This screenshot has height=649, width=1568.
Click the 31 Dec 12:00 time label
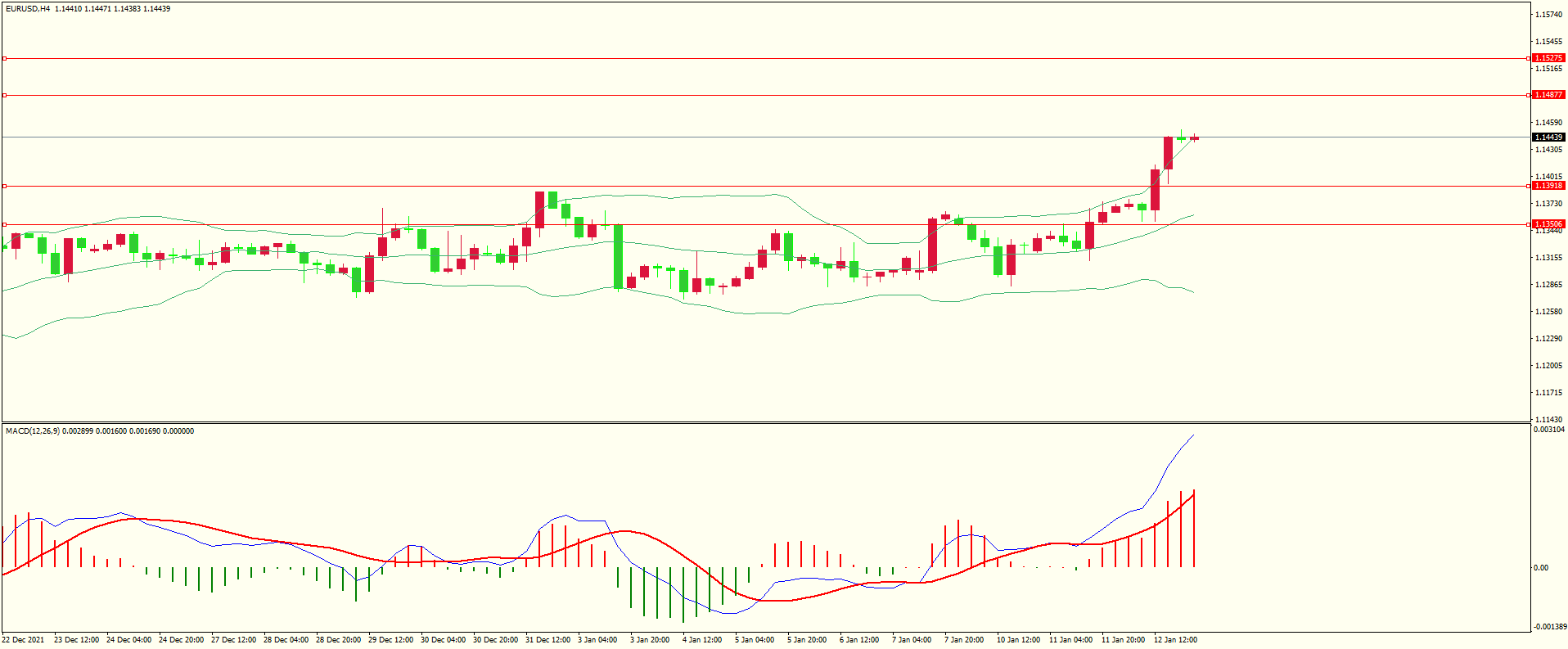[547, 640]
